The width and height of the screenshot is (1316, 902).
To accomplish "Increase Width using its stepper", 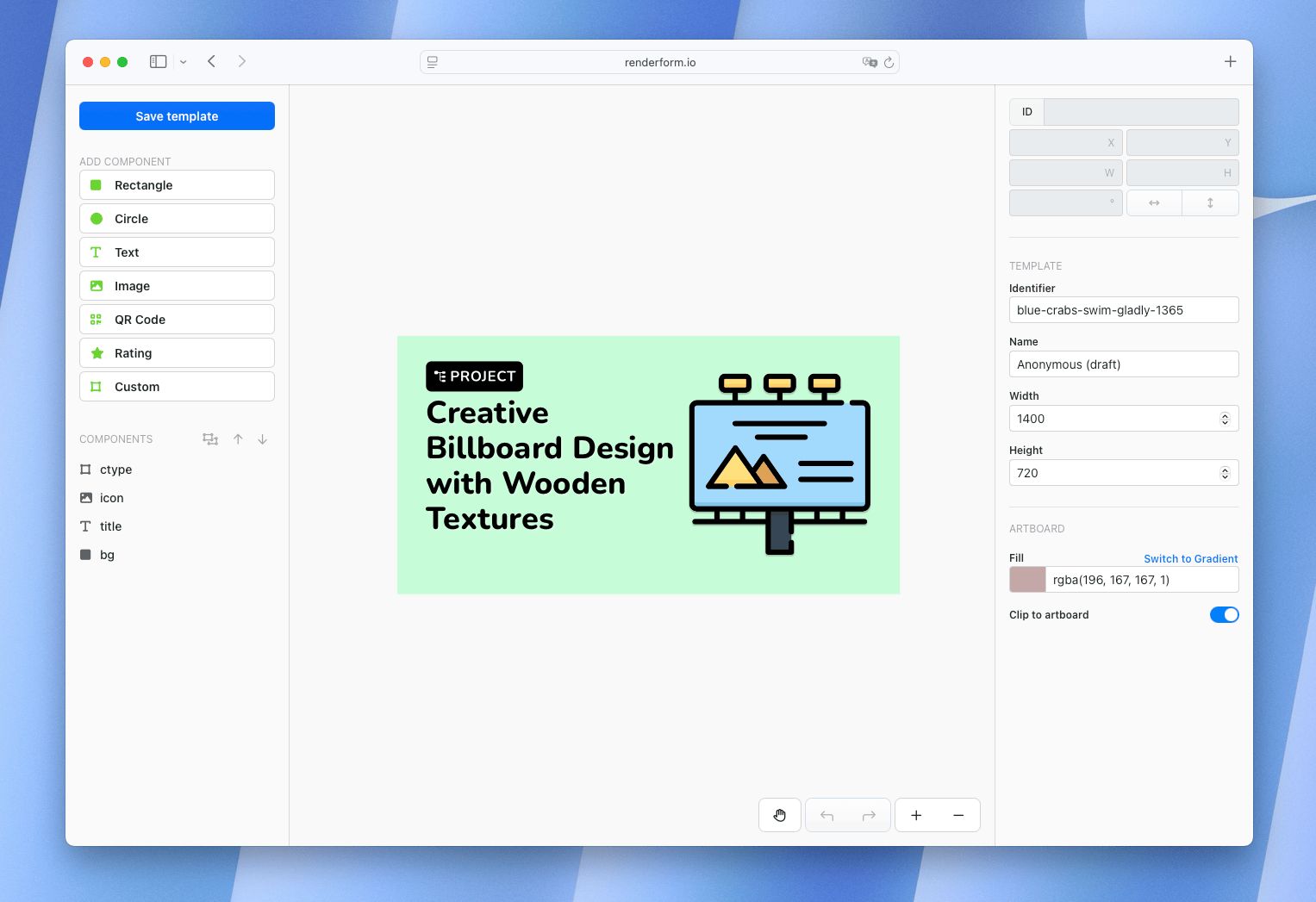I will pyautogui.click(x=1225, y=414).
